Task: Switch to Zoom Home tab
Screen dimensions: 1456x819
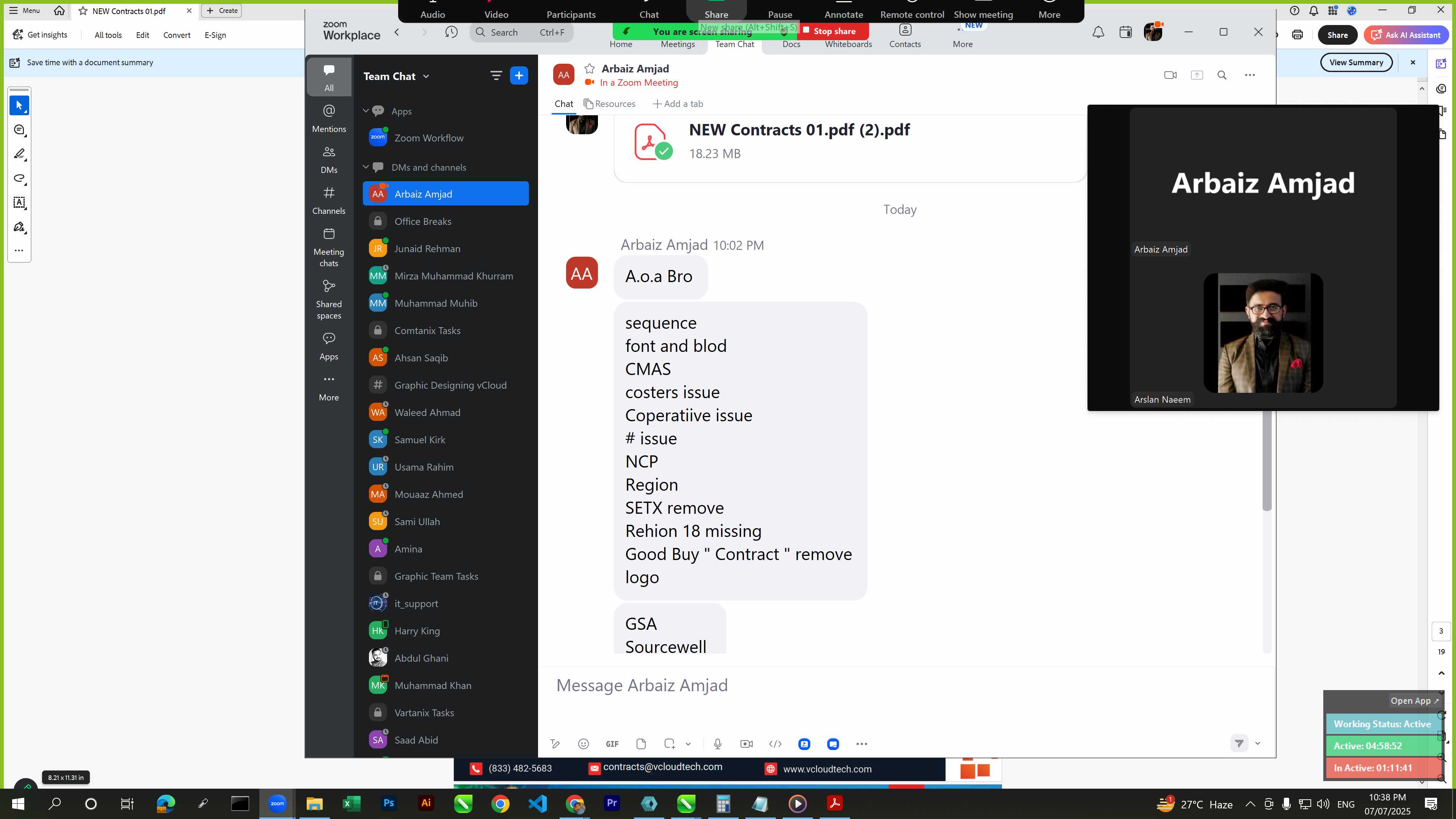Action: (x=621, y=44)
